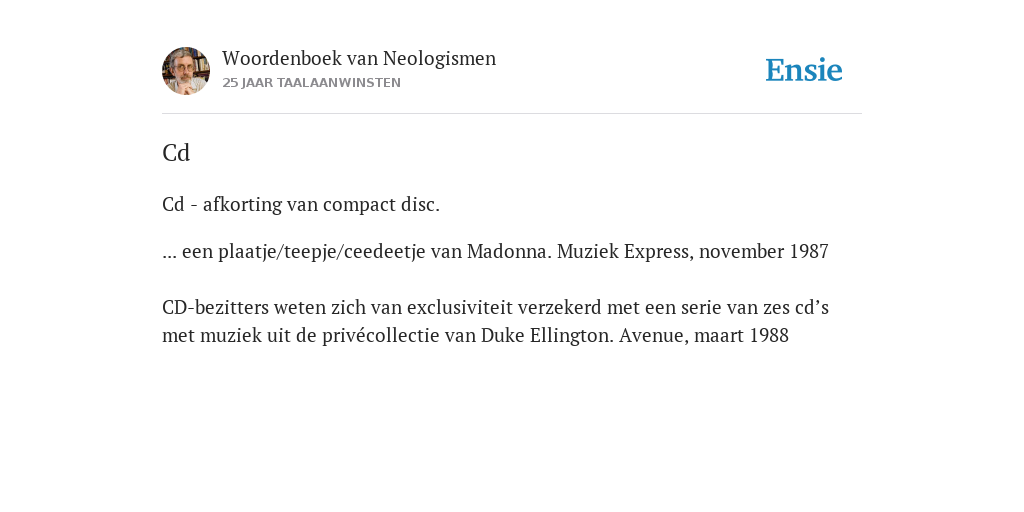Click the date 'november 1987'
Image resolution: width=1024 pixels, height=512 pixels.
[763, 251]
